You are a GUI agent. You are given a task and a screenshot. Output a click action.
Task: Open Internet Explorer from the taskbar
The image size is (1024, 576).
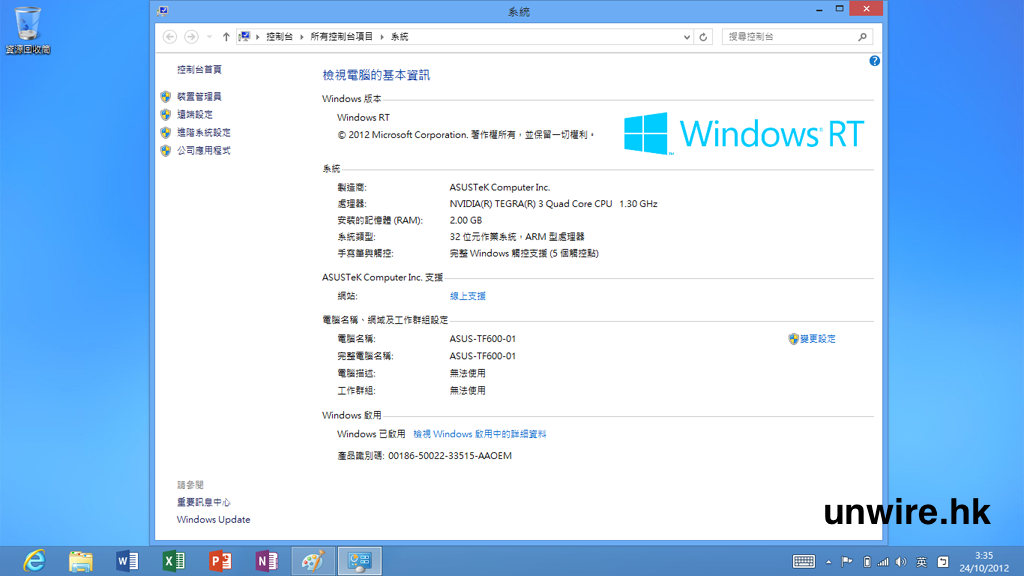point(35,561)
